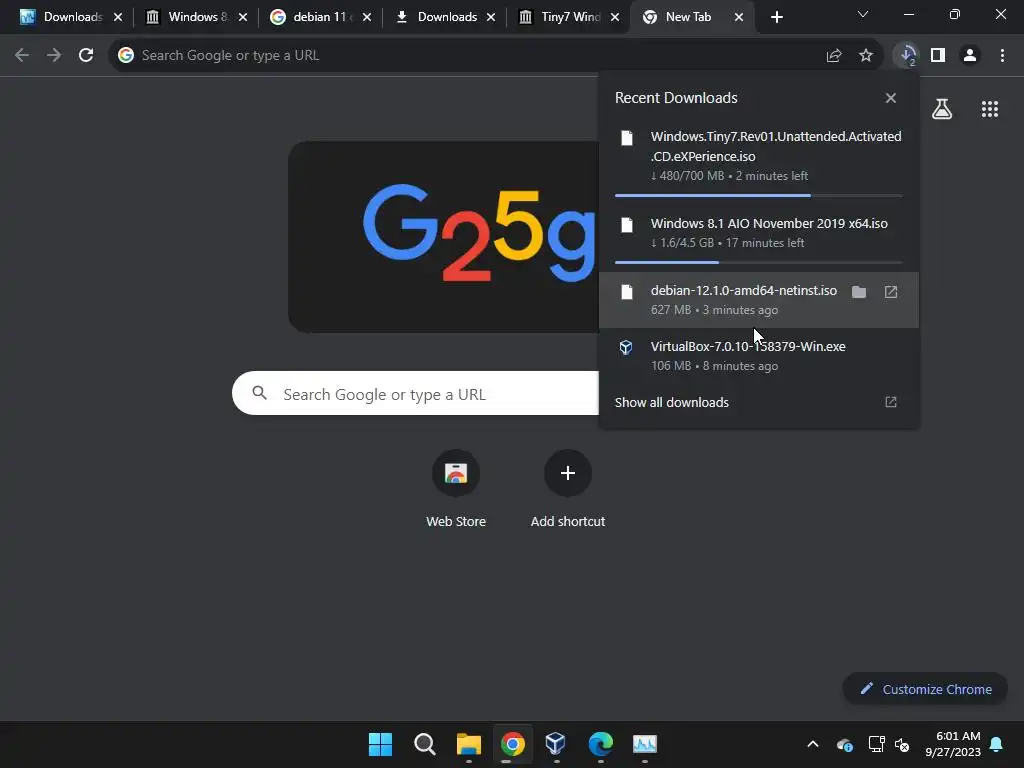Expand the hidden system tray icons
Viewport: 1024px width, 768px height.
tap(813, 744)
